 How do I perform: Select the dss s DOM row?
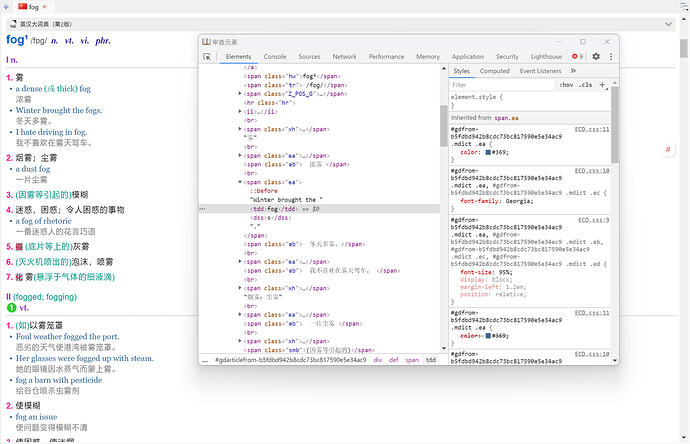(x=270, y=218)
